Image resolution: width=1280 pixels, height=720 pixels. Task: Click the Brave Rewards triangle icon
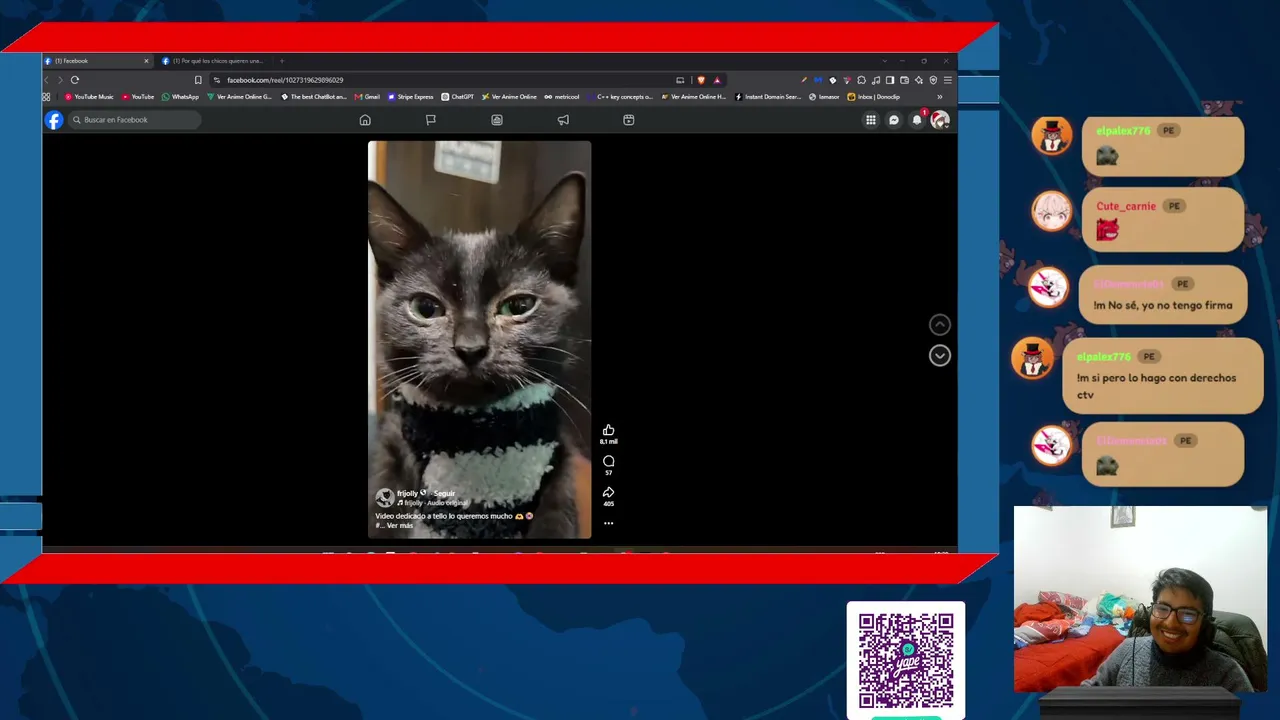[717, 80]
